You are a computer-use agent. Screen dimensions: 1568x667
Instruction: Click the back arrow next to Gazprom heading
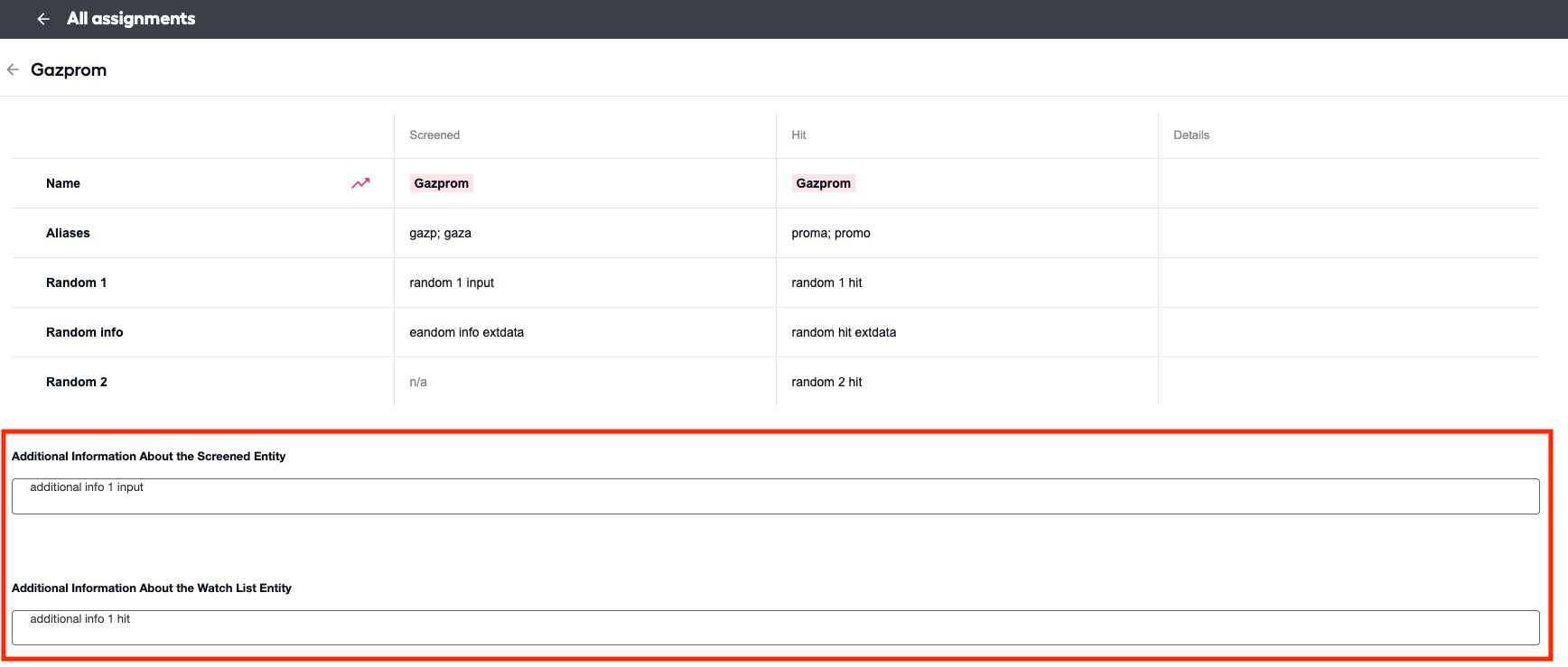pyautogui.click(x=13, y=69)
